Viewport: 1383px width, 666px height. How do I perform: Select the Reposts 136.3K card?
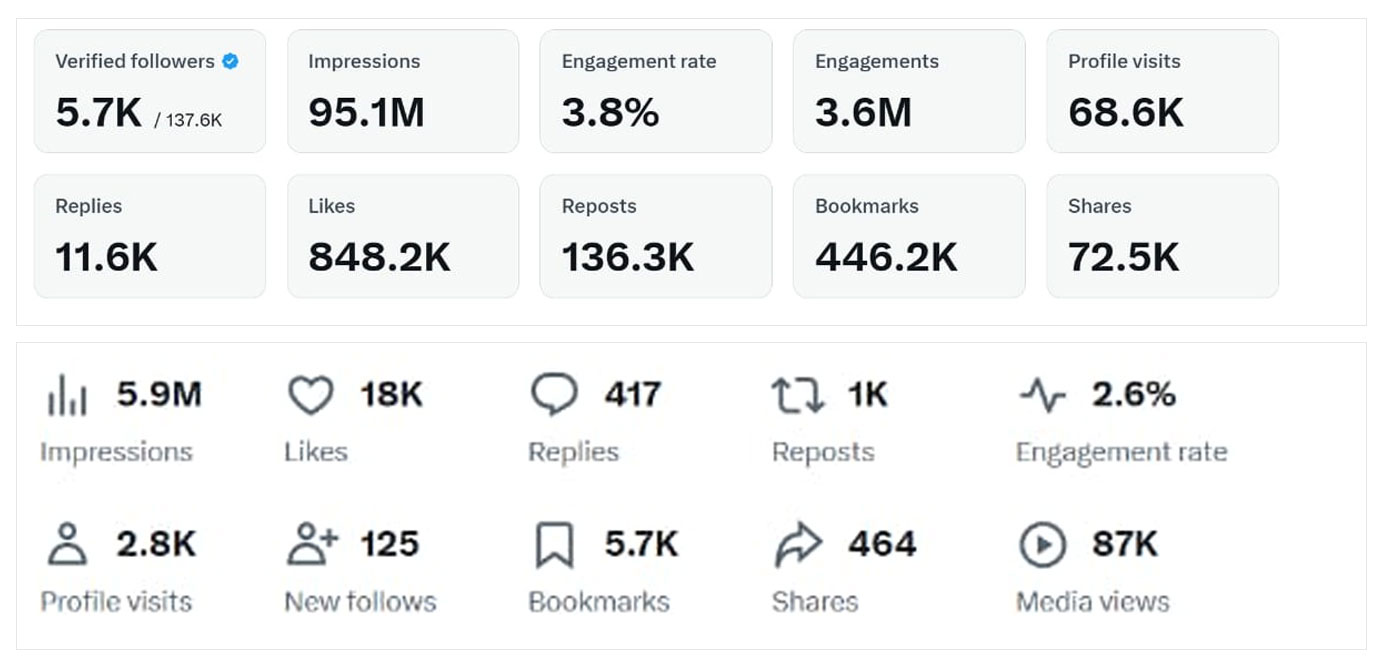(656, 236)
